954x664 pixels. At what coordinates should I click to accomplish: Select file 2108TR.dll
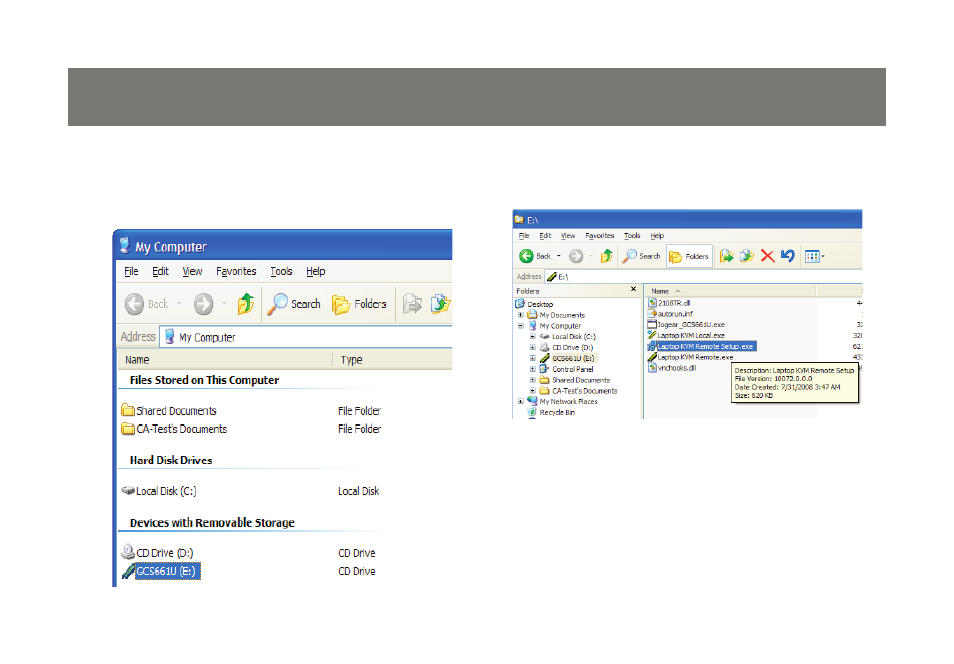[669, 302]
